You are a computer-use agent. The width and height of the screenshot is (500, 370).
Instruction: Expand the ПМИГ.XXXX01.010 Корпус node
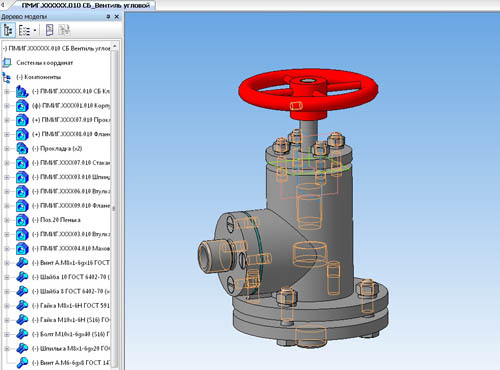point(7,106)
